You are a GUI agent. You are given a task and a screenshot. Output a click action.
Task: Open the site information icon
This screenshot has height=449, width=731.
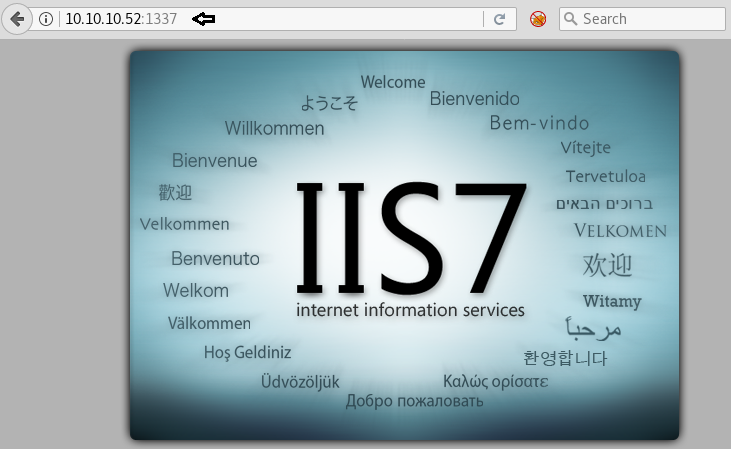coord(46,19)
